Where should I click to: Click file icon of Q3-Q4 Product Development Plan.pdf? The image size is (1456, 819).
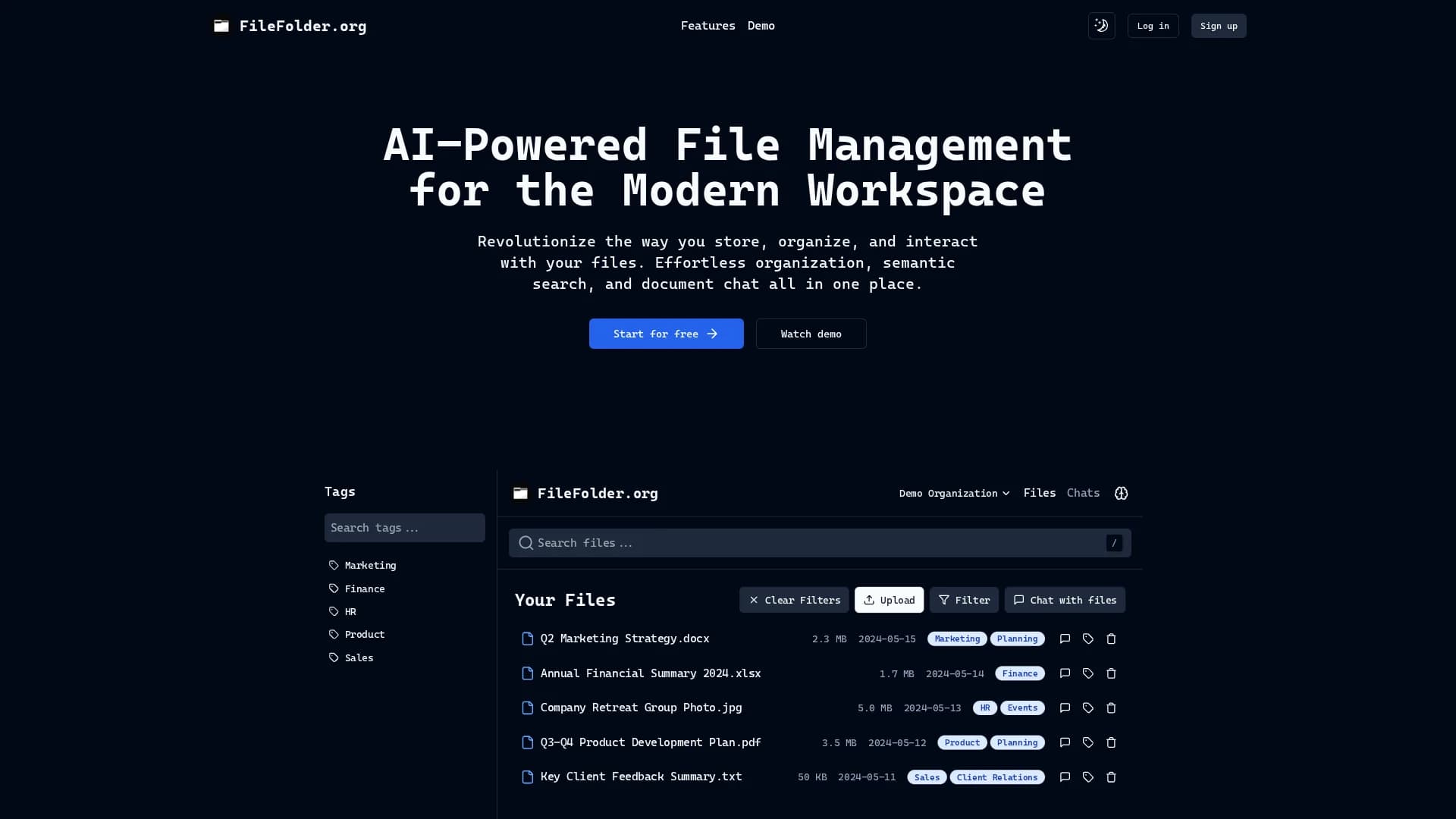point(528,742)
